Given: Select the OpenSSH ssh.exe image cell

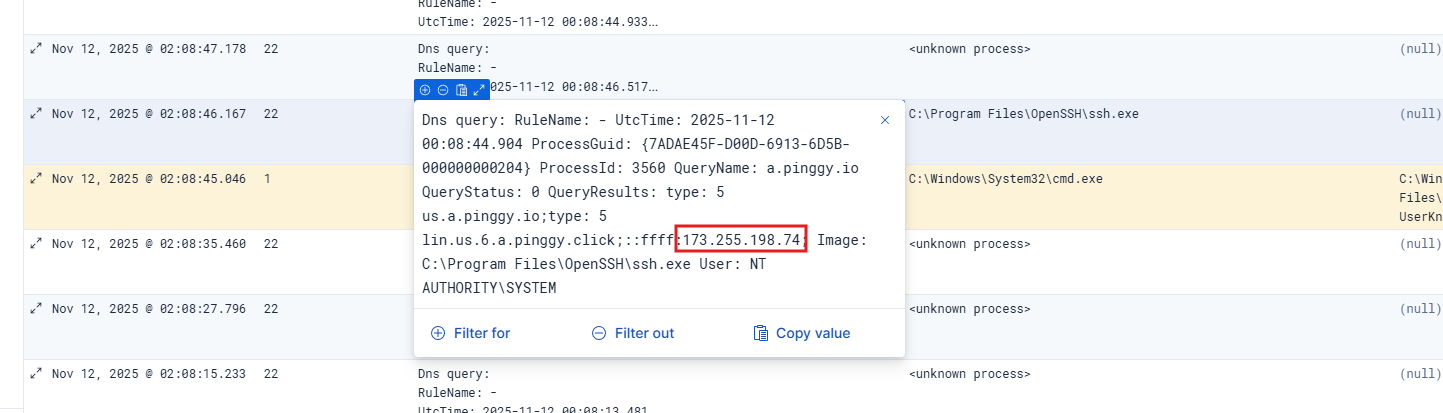Looking at the screenshot, I should 1023,114.
